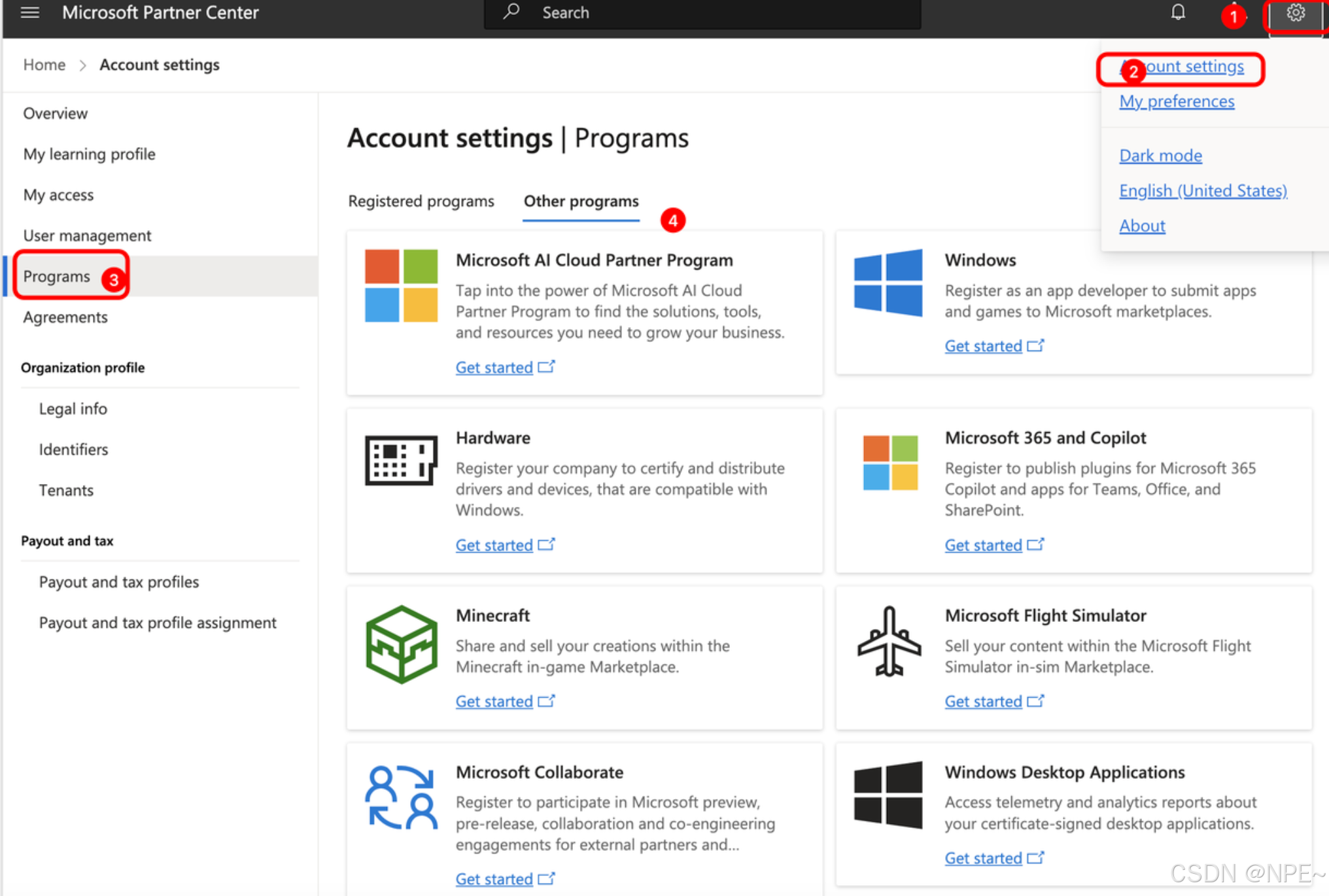This screenshot has height=896, width=1329.
Task: Click the notifications bell icon
Action: click(x=1177, y=12)
